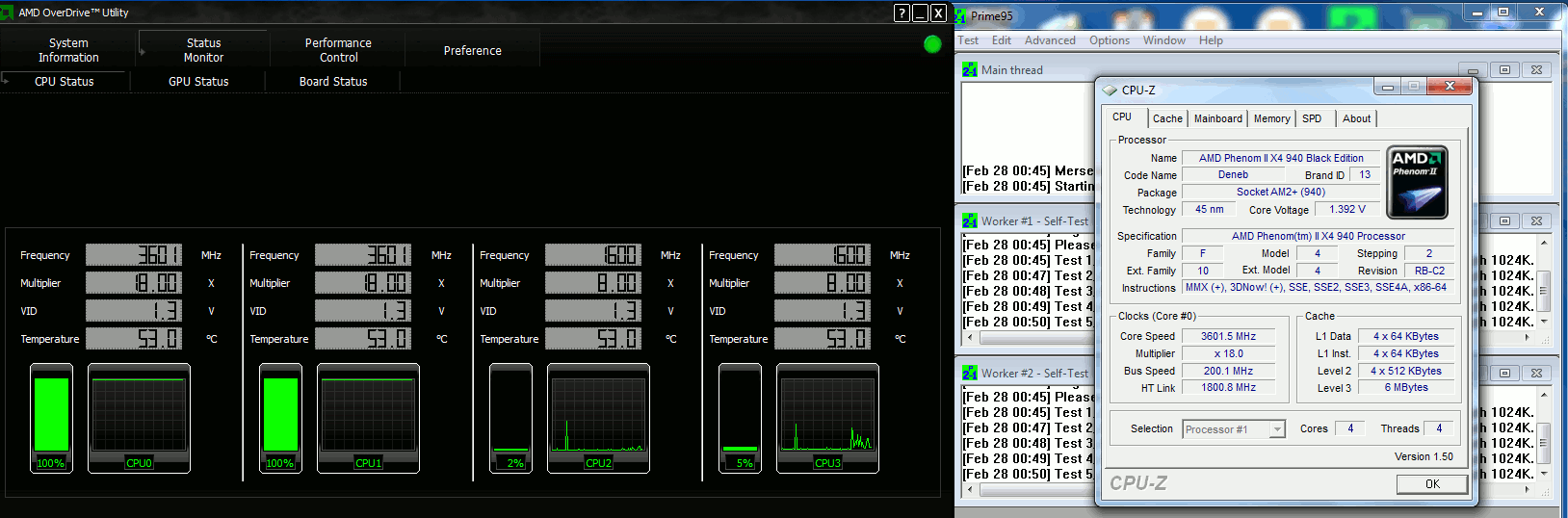Viewport: 1568px width, 518px height.
Task: Open the Help menu in Prime95
Action: tap(1211, 40)
